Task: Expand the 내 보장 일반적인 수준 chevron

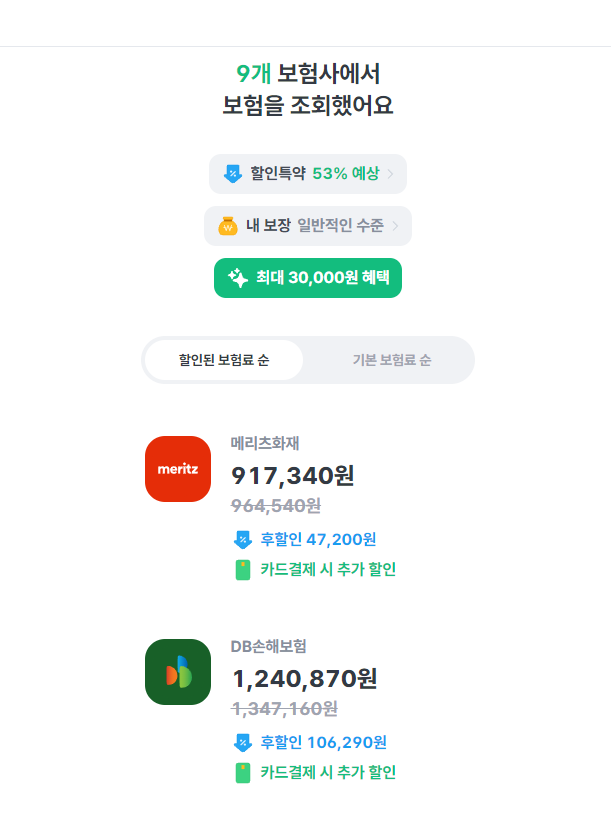Action: click(x=395, y=226)
